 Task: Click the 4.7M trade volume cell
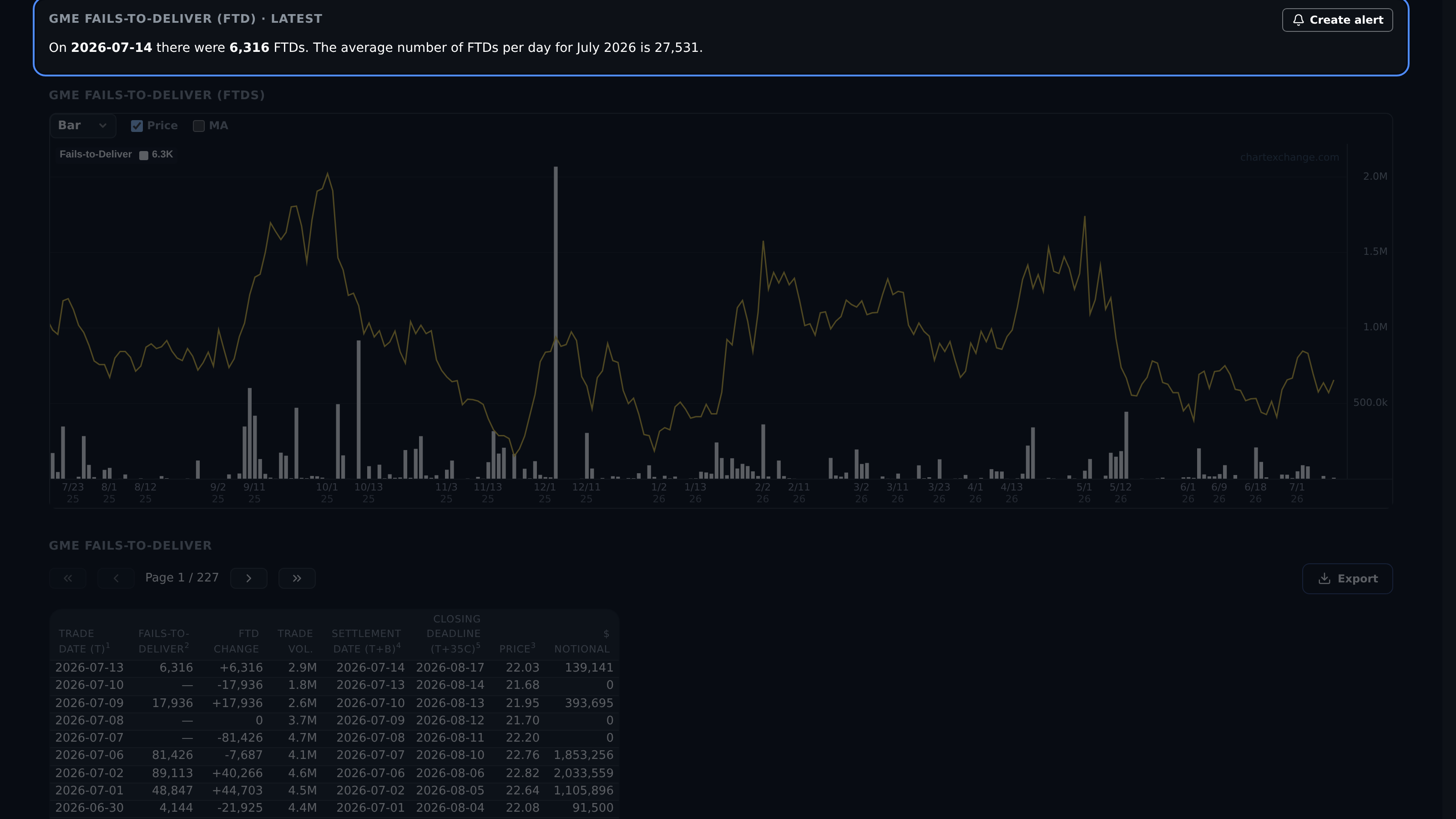[x=303, y=738]
